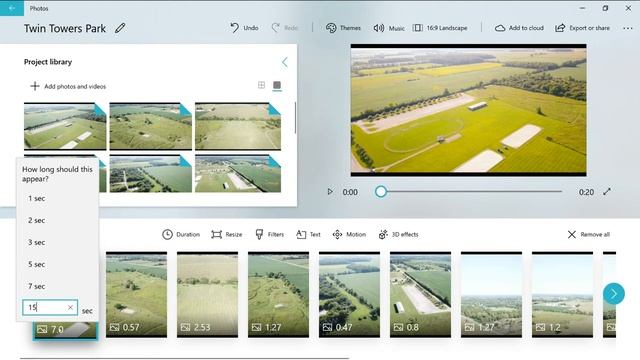Choose 5 sec duration
The image size is (640, 360).
click(57, 264)
